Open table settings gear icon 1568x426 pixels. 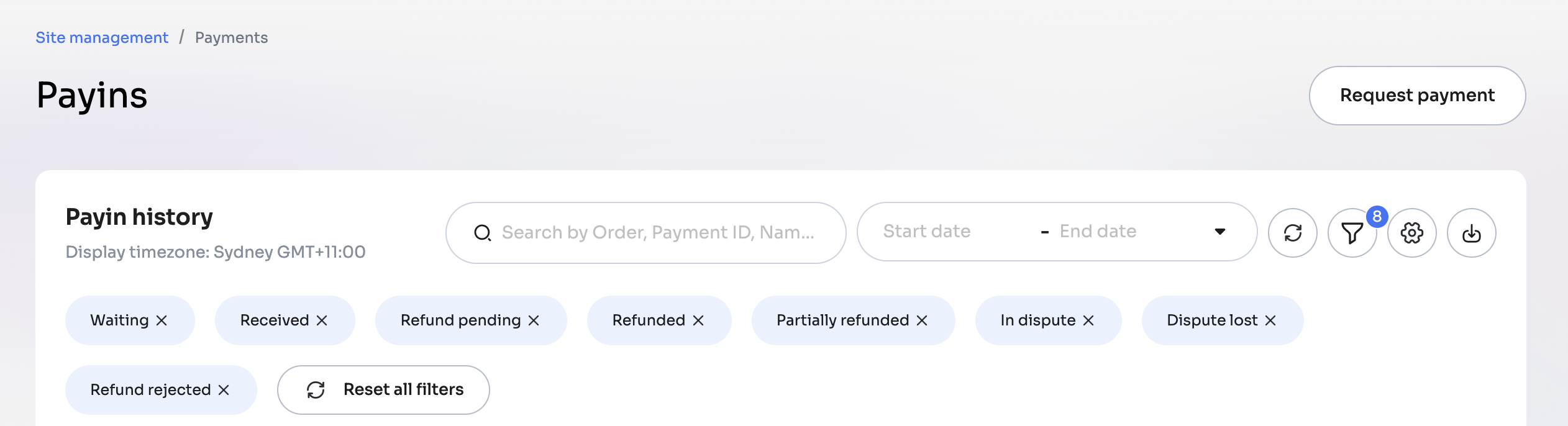click(x=1411, y=233)
